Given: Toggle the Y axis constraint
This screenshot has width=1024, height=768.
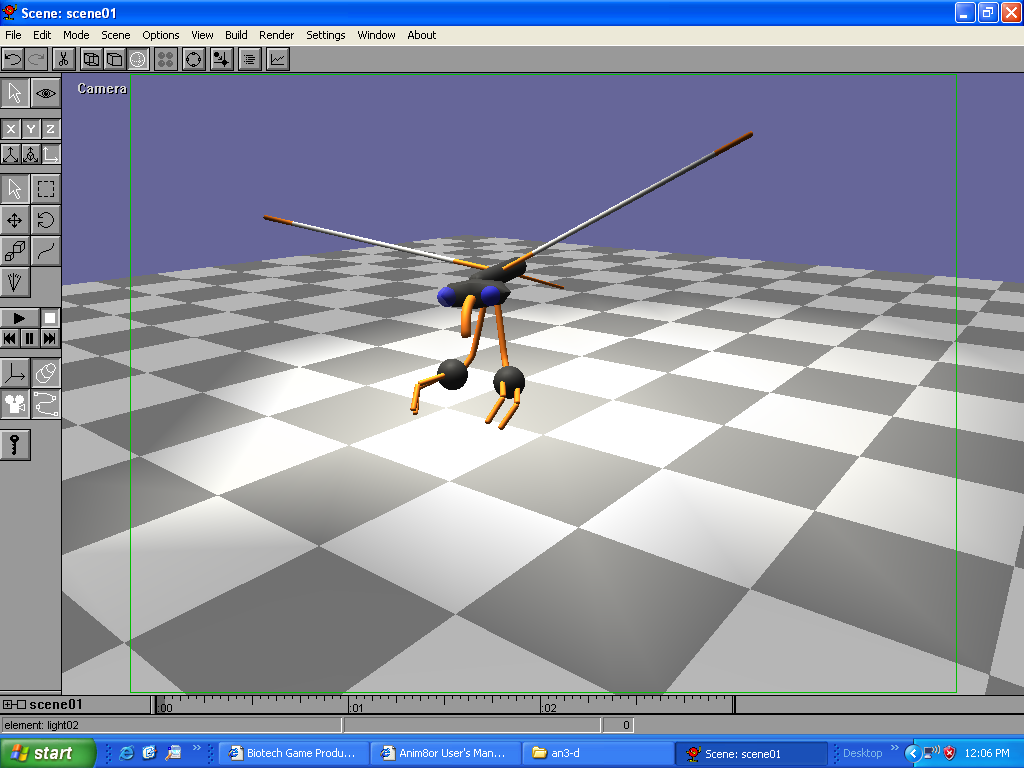Looking at the screenshot, I should (x=31, y=129).
